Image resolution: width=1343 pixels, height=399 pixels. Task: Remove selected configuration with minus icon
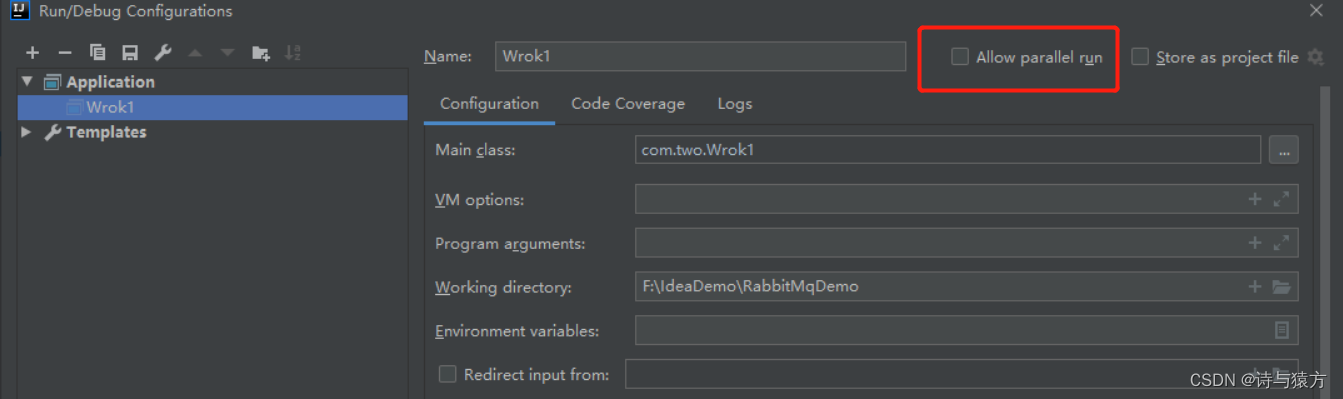65,53
